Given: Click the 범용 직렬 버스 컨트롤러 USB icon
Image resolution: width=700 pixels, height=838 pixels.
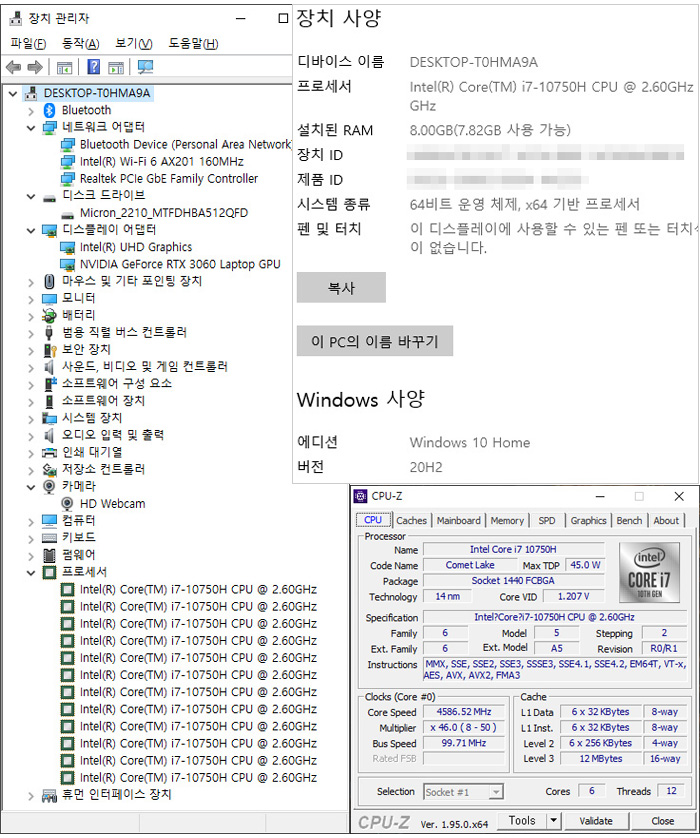Looking at the screenshot, I should [49, 332].
